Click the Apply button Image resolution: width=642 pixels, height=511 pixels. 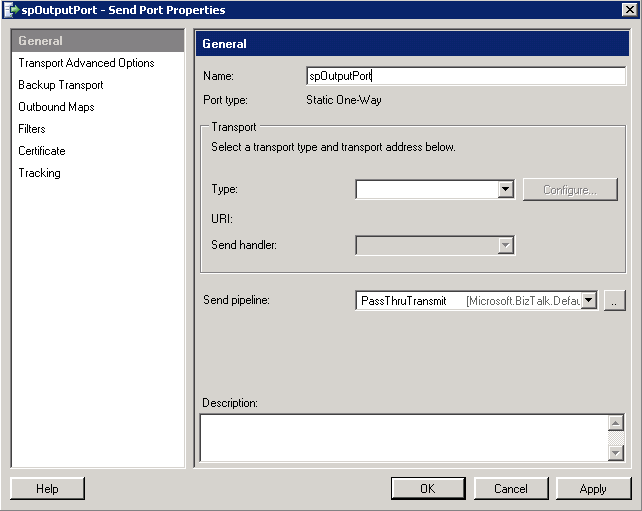593,488
